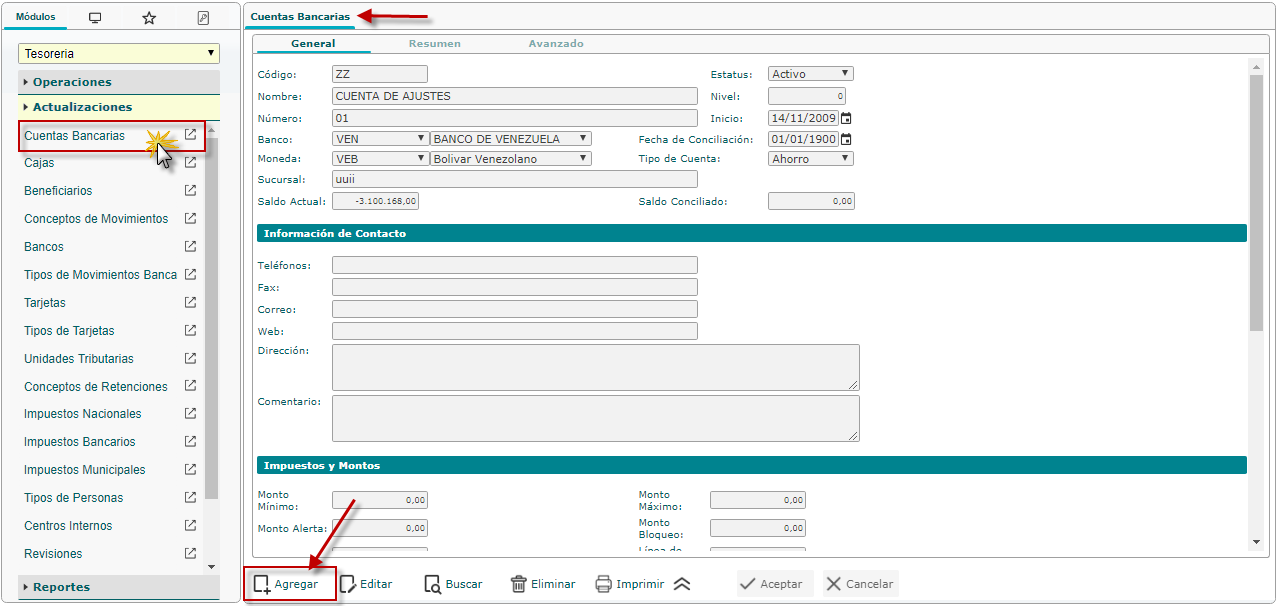1279x606 pixels.
Task: Click the Correo input field
Action: pyautogui.click(x=515, y=309)
